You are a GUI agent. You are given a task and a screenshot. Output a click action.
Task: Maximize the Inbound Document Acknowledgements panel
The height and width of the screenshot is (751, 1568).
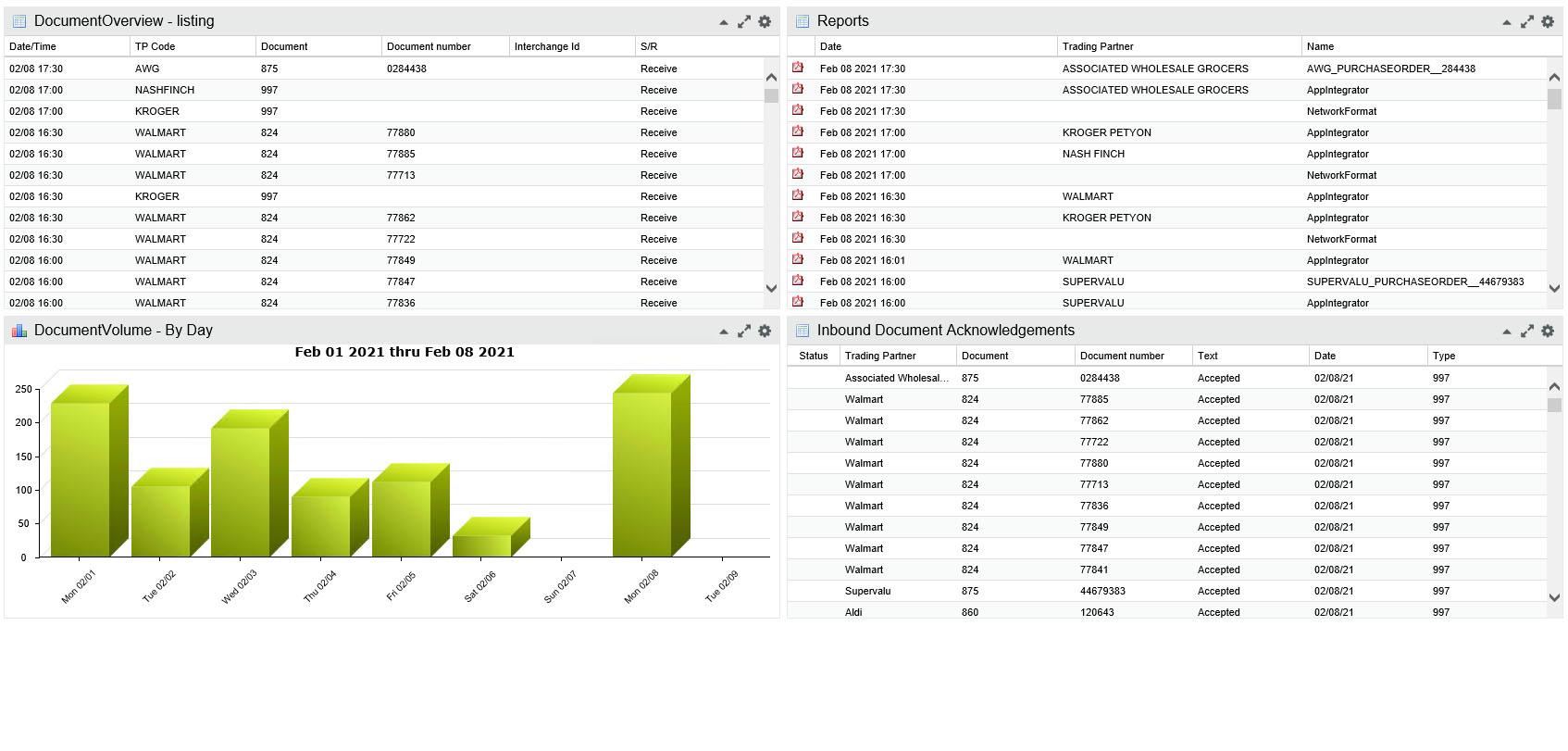(x=1526, y=331)
